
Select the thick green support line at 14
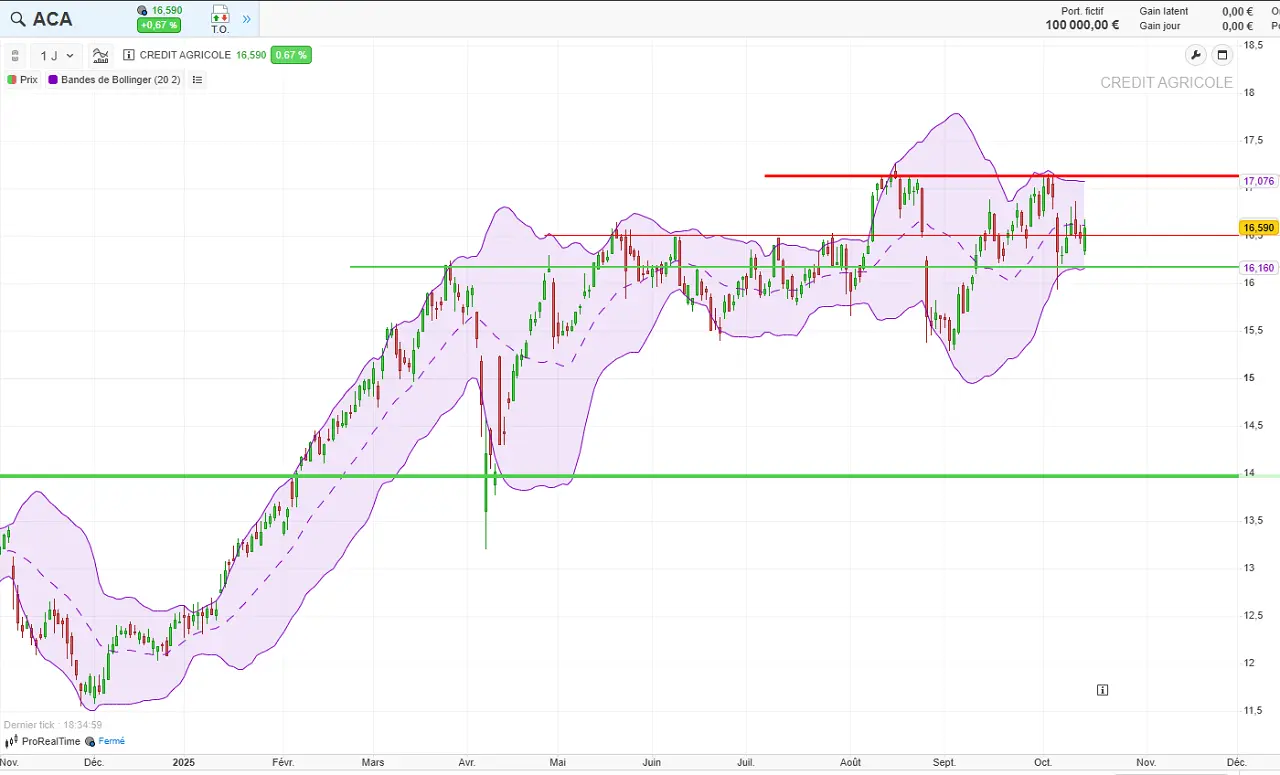click(x=700, y=476)
